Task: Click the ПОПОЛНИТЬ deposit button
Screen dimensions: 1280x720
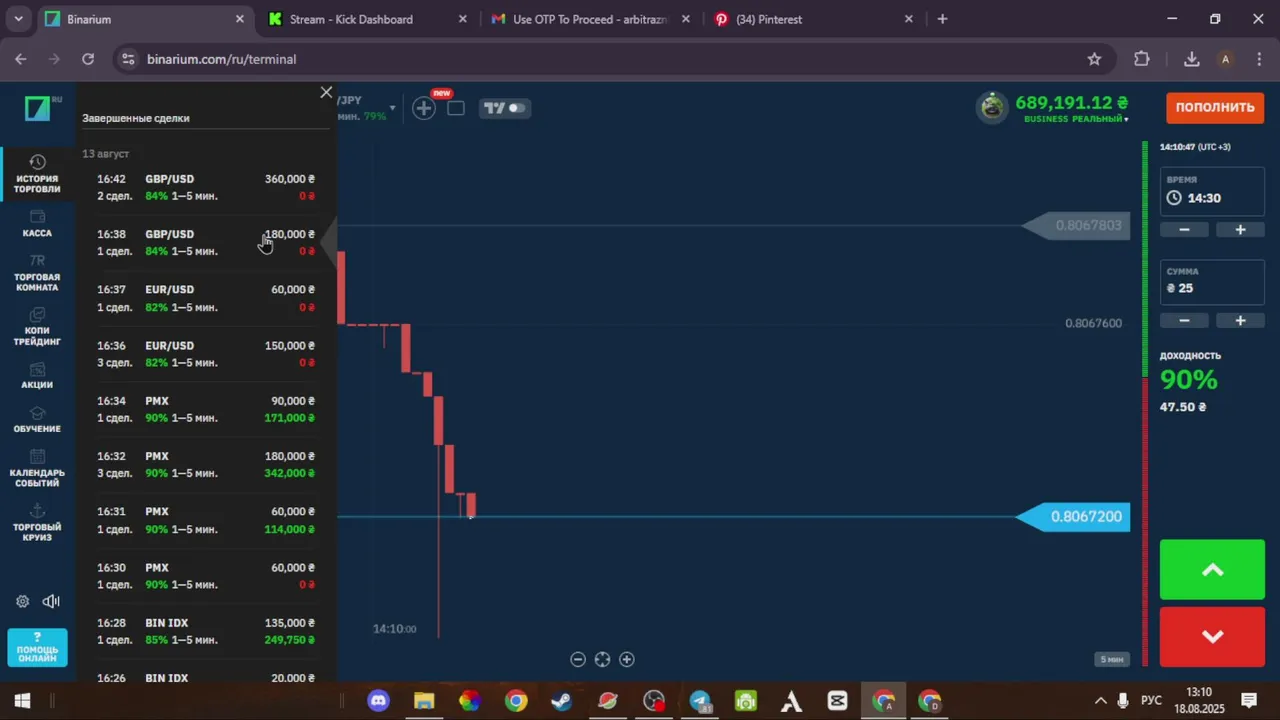Action: (1215, 107)
